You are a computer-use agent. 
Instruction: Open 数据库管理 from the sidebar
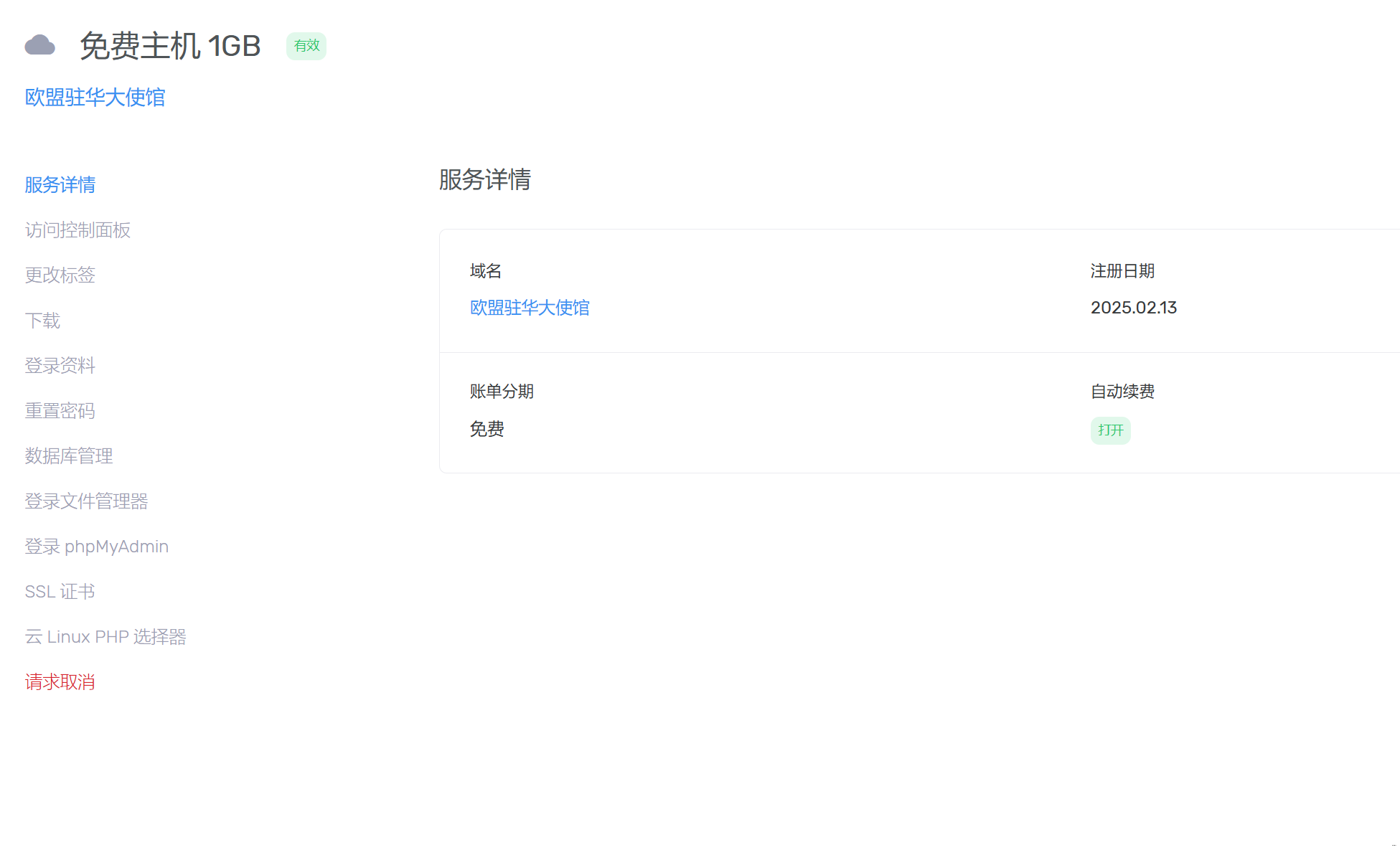point(69,456)
